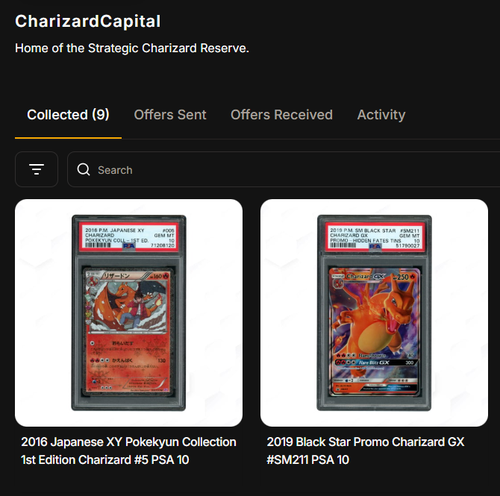
Task: Click the PSA logo on the GX slab
Action: [x=375, y=246]
